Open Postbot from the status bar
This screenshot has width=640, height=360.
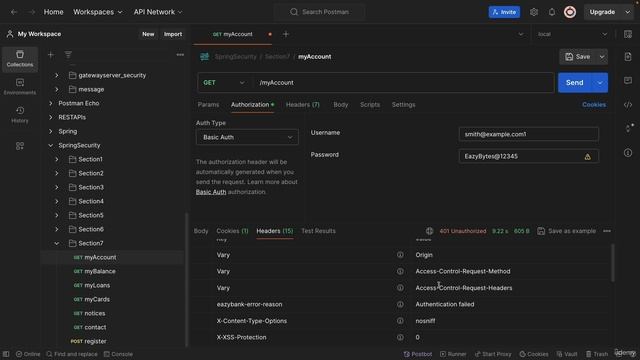(x=418, y=354)
